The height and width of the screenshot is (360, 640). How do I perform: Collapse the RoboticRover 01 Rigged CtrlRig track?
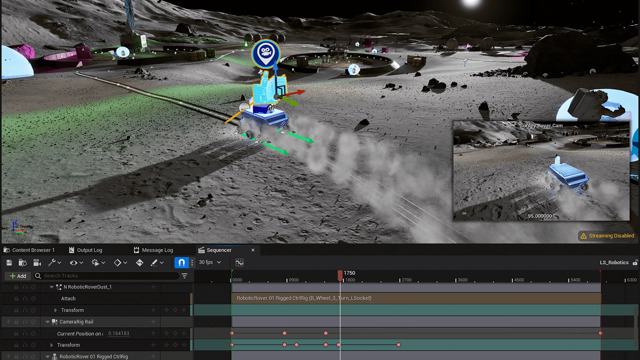click(x=47, y=356)
